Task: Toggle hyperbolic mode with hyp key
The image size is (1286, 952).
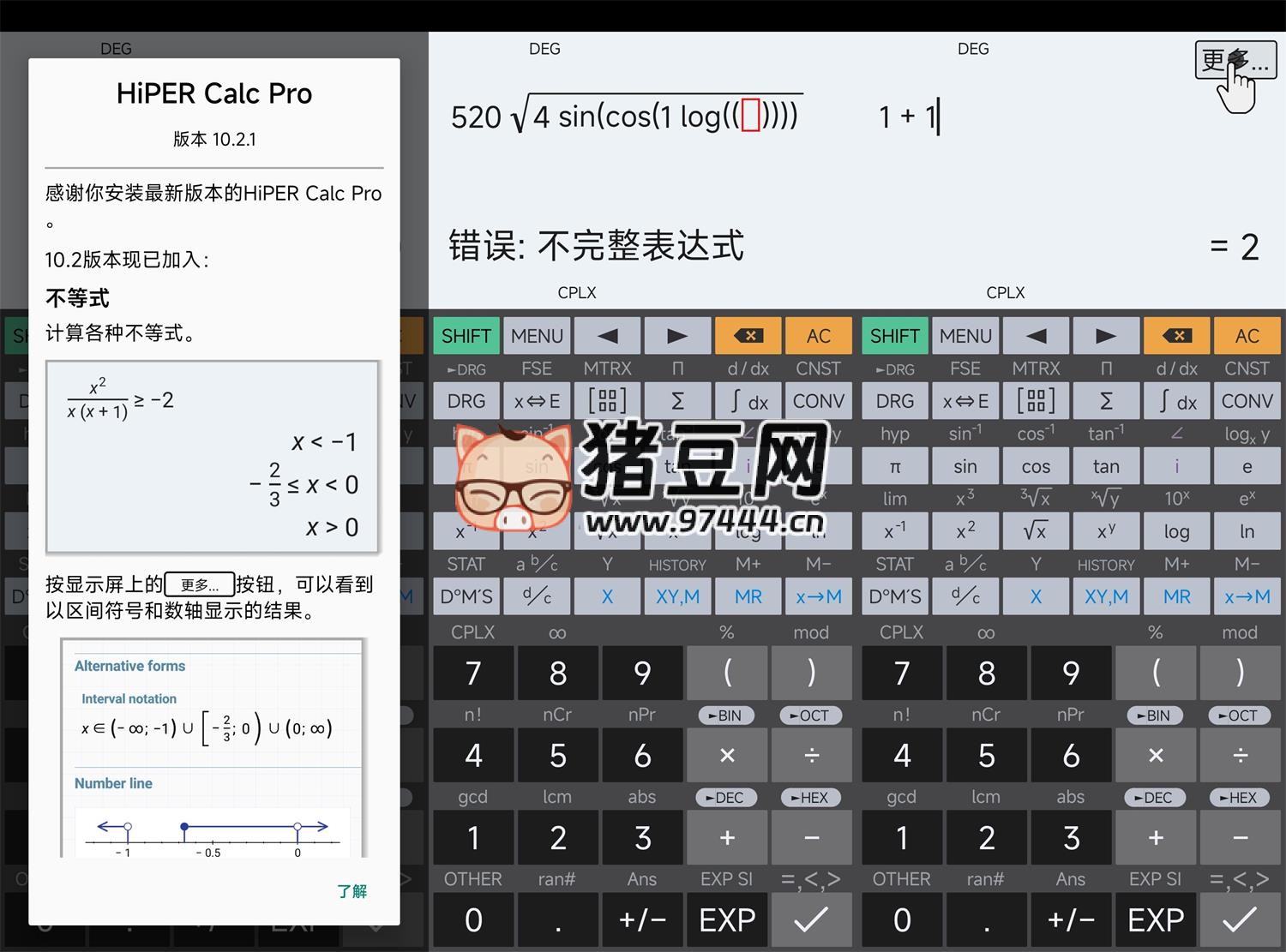Action: tap(894, 434)
